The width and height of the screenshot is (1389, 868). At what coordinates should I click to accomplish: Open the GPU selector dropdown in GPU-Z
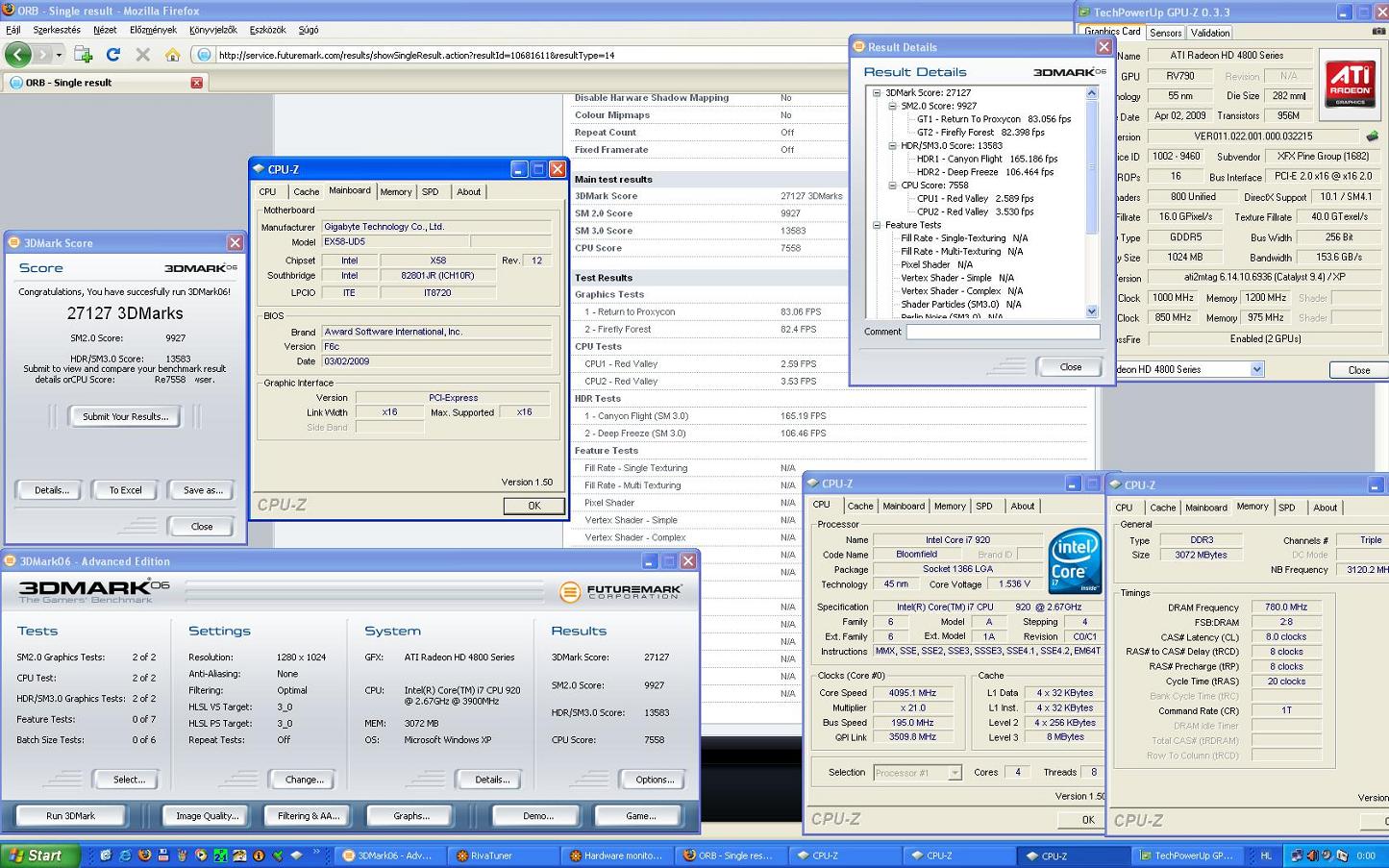pyautogui.click(x=1256, y=370)
